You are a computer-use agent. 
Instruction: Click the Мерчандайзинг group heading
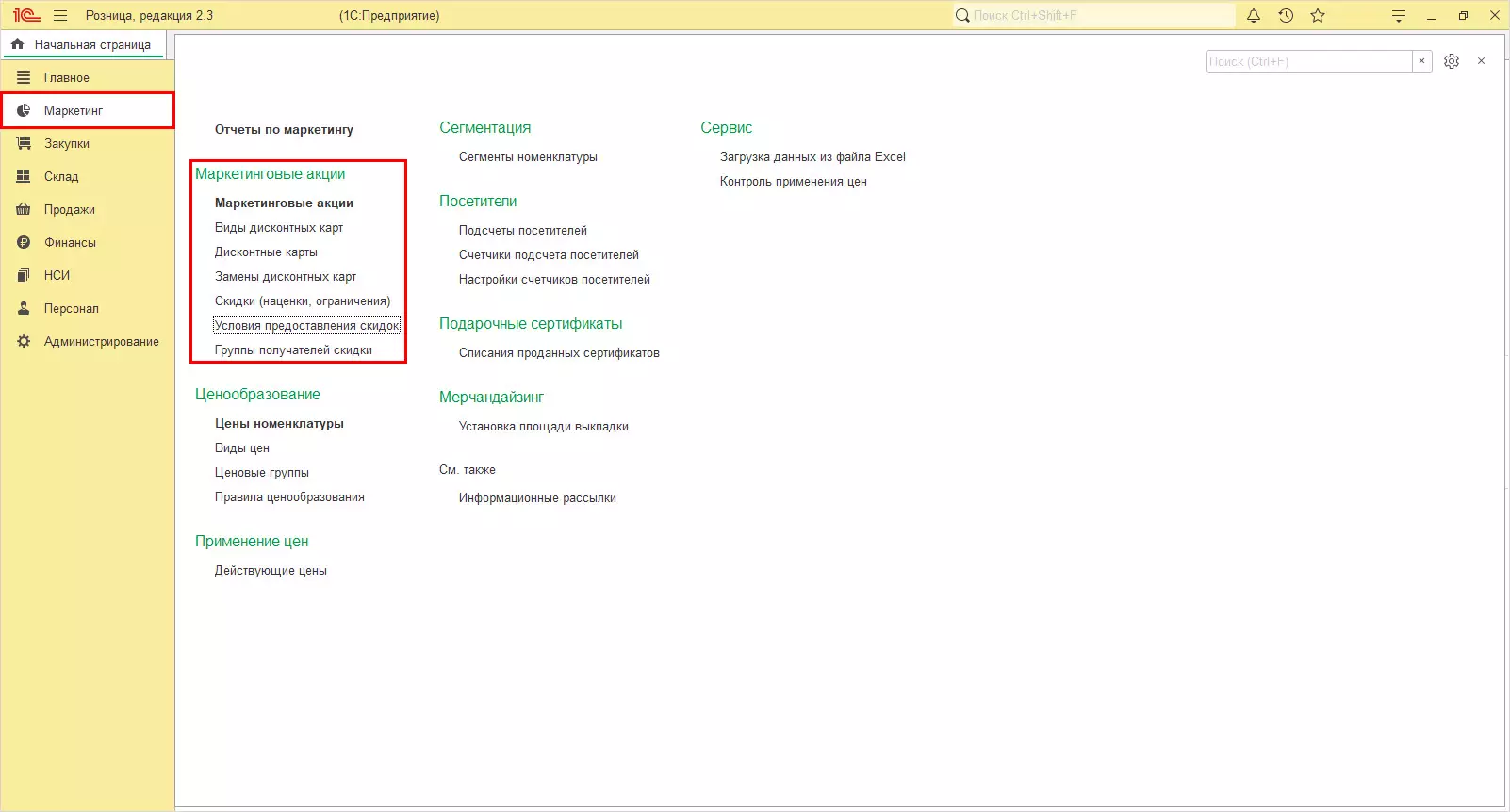point(491,397)
